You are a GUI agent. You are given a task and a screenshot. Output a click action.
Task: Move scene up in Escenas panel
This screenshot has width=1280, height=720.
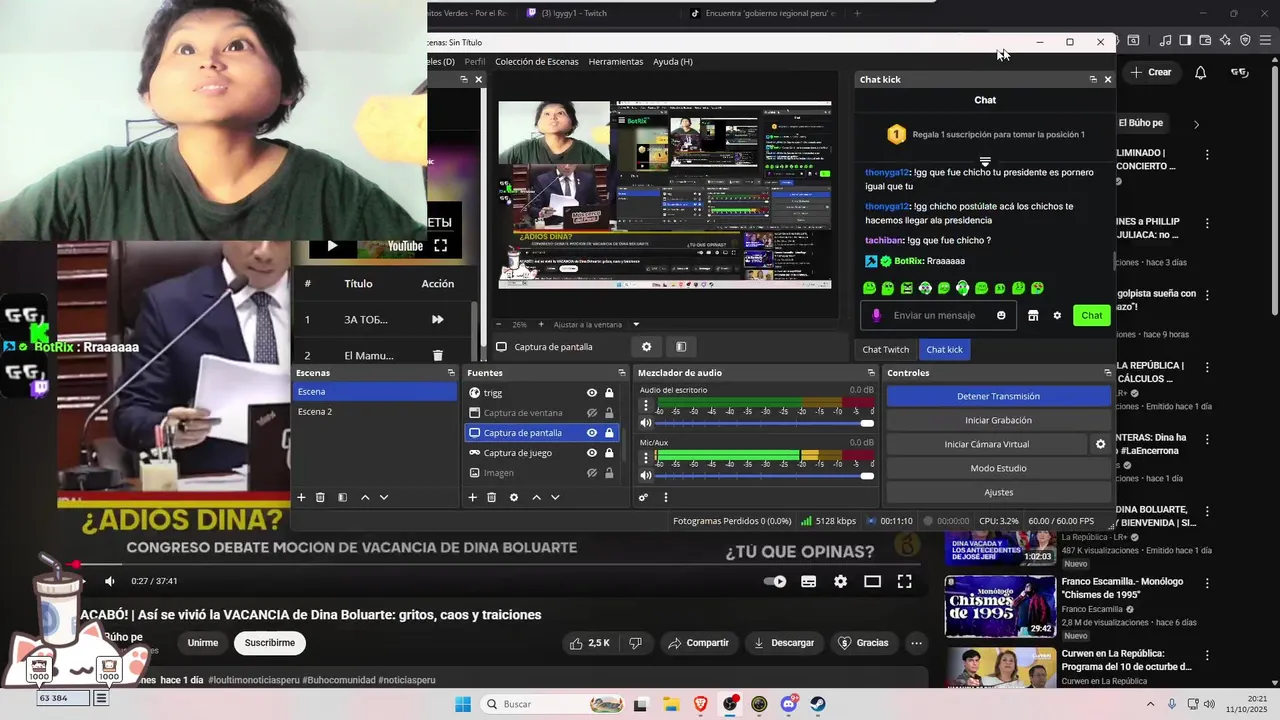click(365, 497)
